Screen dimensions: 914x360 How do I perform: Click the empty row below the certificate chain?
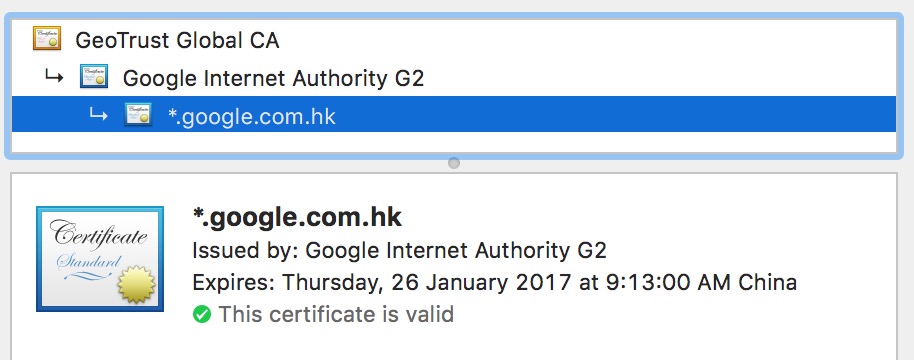[454, 142]
